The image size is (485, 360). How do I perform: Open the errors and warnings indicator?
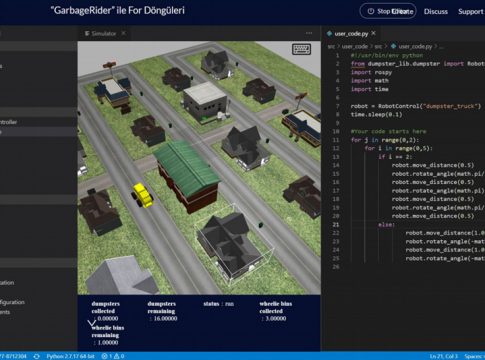pos(113,356)
